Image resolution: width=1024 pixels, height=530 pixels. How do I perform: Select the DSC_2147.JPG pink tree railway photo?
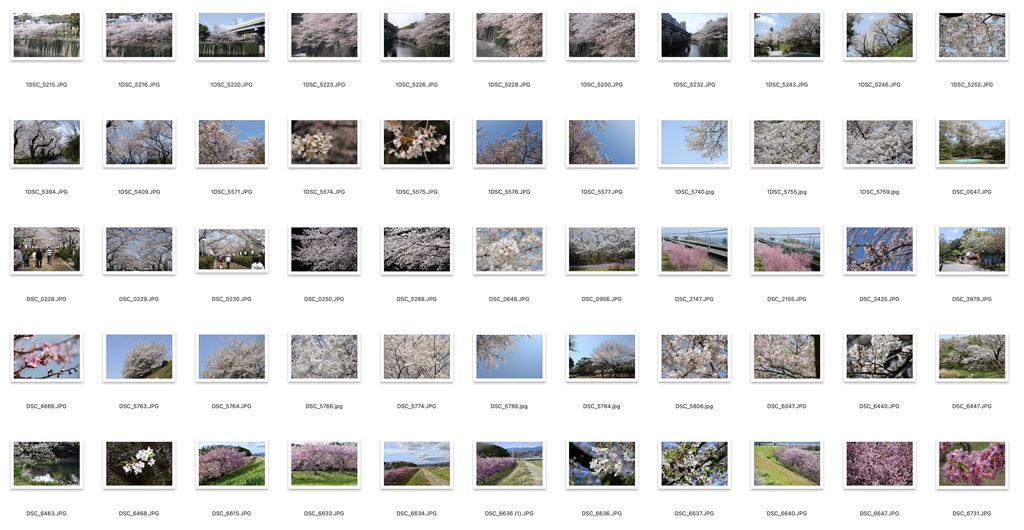(x=694, y=249)
